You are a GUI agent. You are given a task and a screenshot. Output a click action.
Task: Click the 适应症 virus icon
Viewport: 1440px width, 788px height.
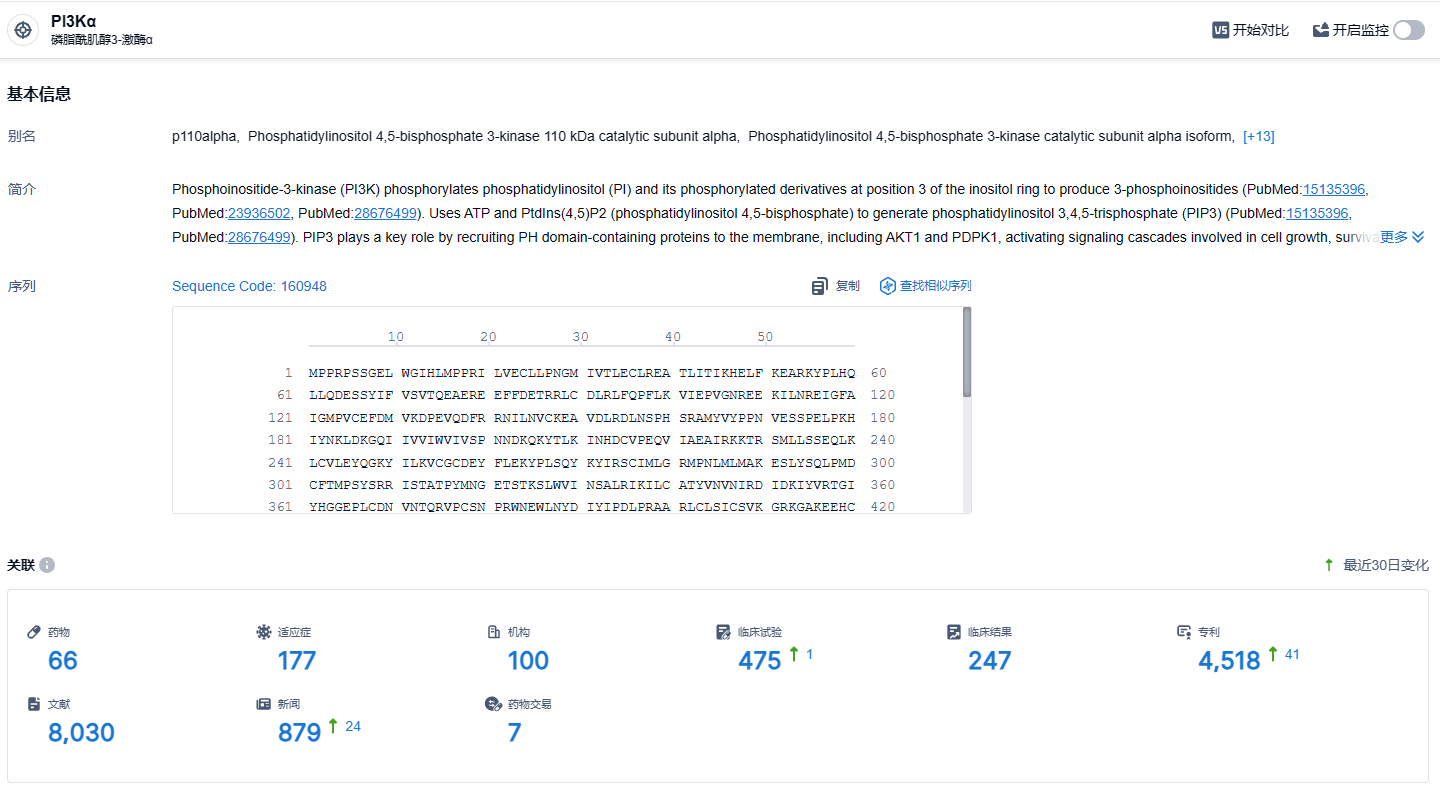(x=264, y=632)
